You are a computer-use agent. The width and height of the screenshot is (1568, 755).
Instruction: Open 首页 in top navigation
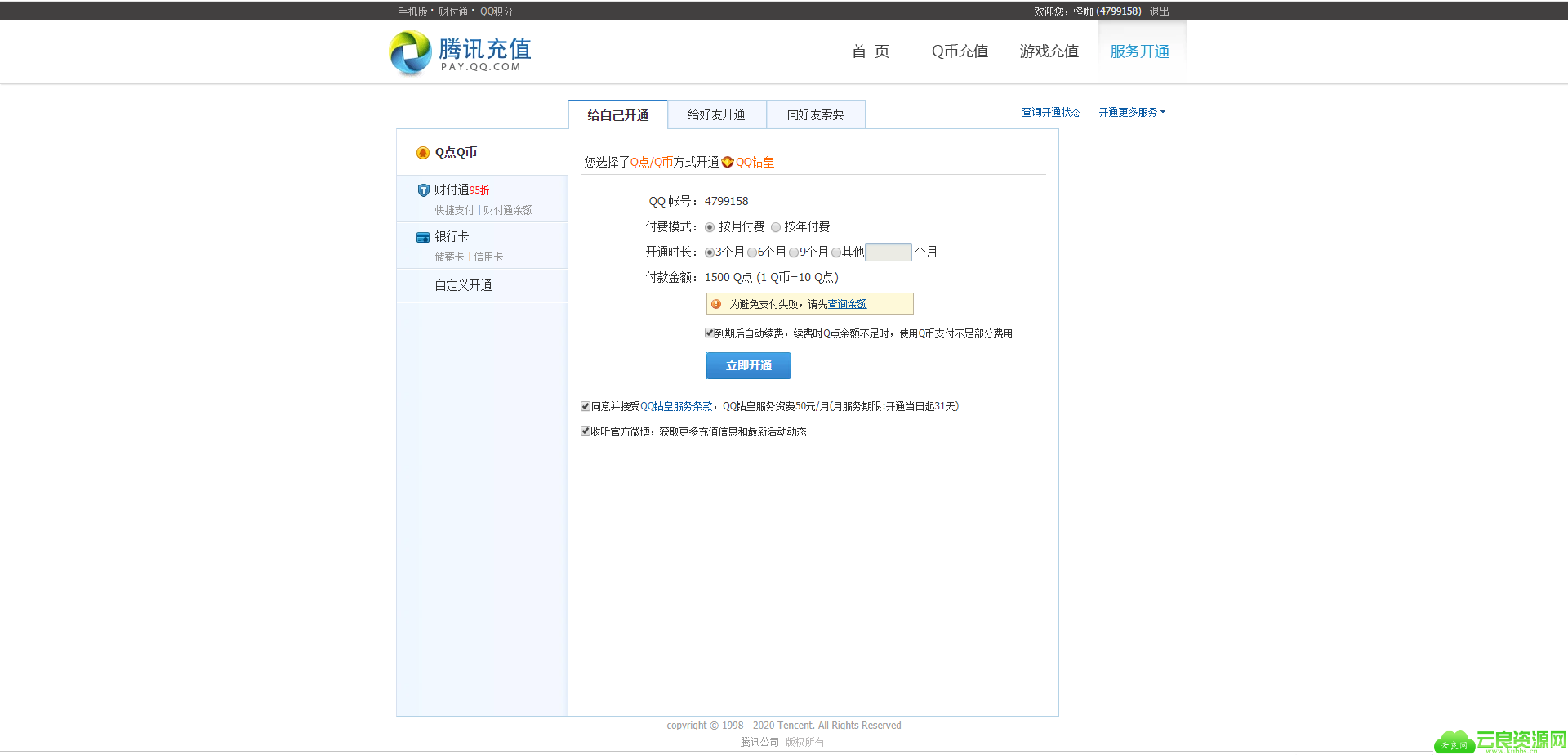click(871, 51)
